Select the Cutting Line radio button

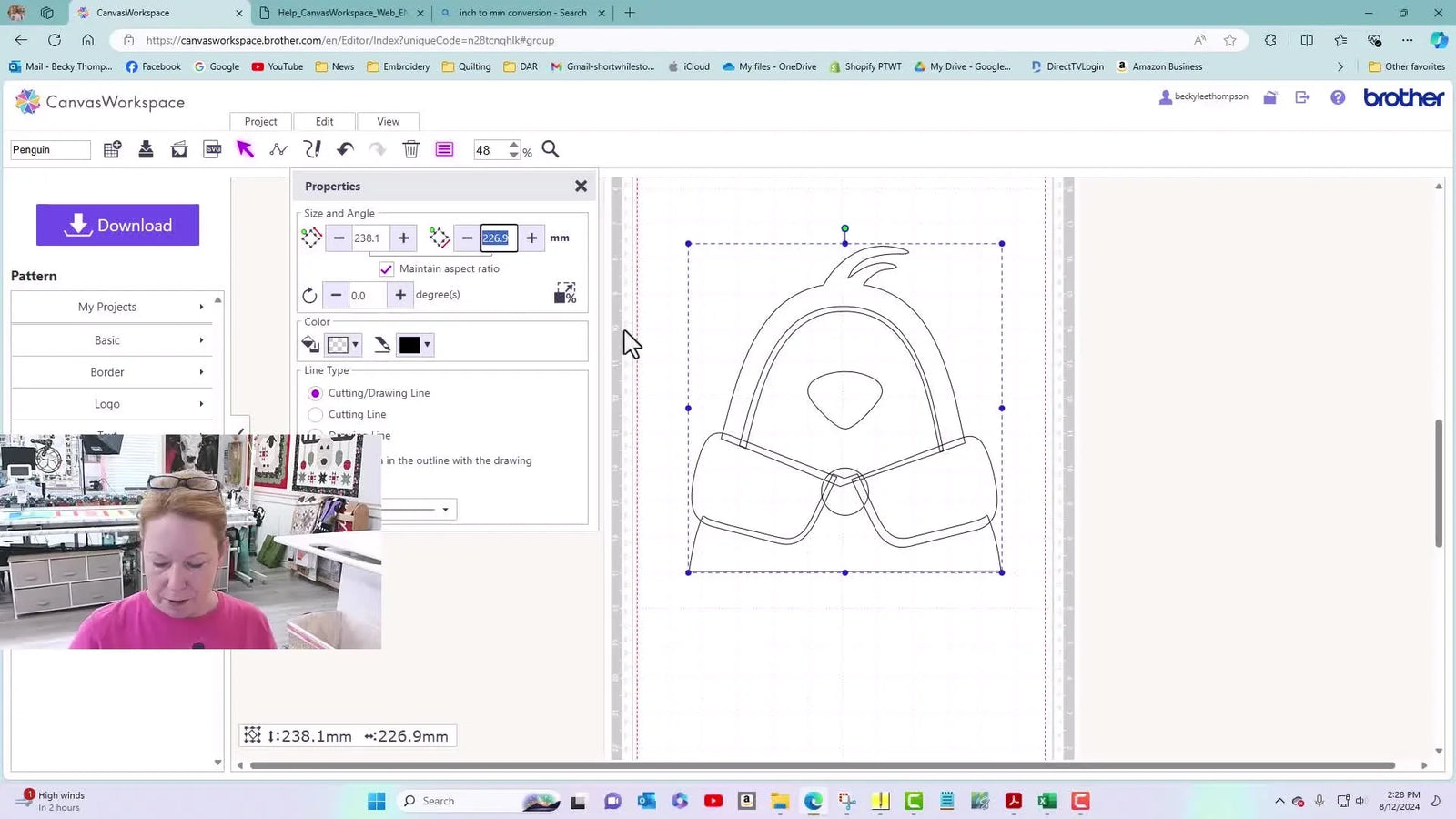point(315,414)
